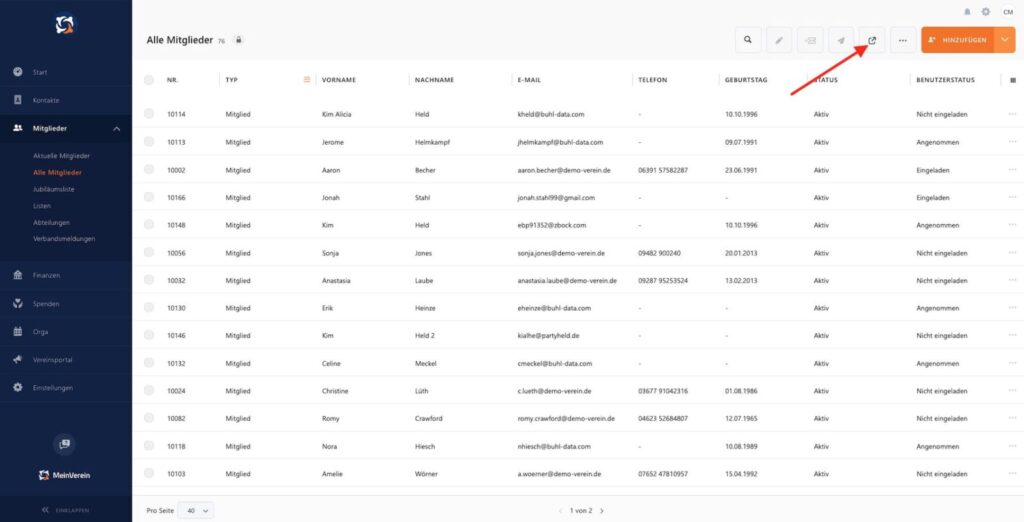Image resolution: width=1024 pixels, height=522 pixels.
Task: Open row actions for Jonah Stahl
Action: coord(1012,197)
